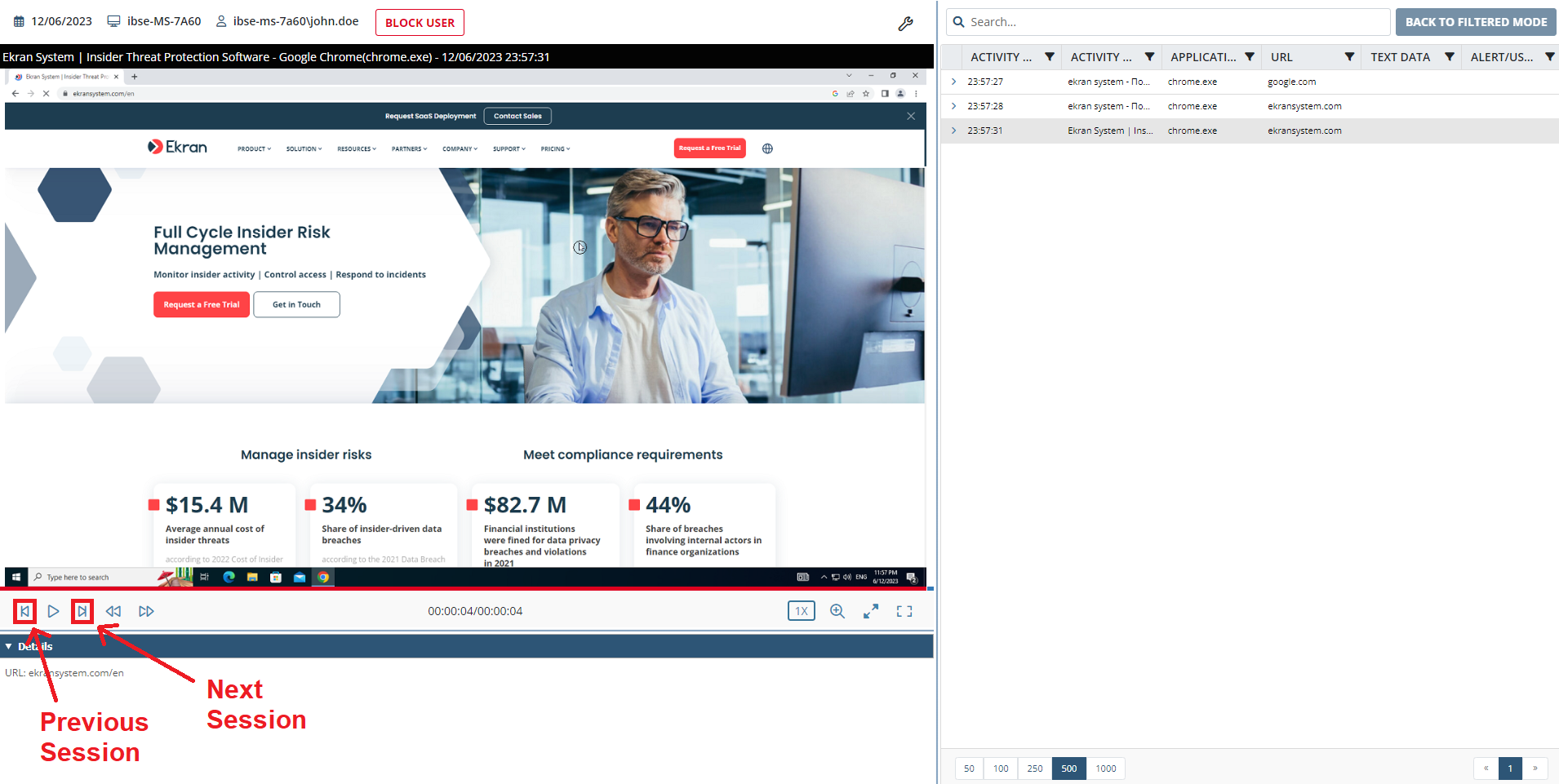Screen dimensions: 1559x784
Task: Click the magnifying glass zoom icon
Action: point(837,611)
